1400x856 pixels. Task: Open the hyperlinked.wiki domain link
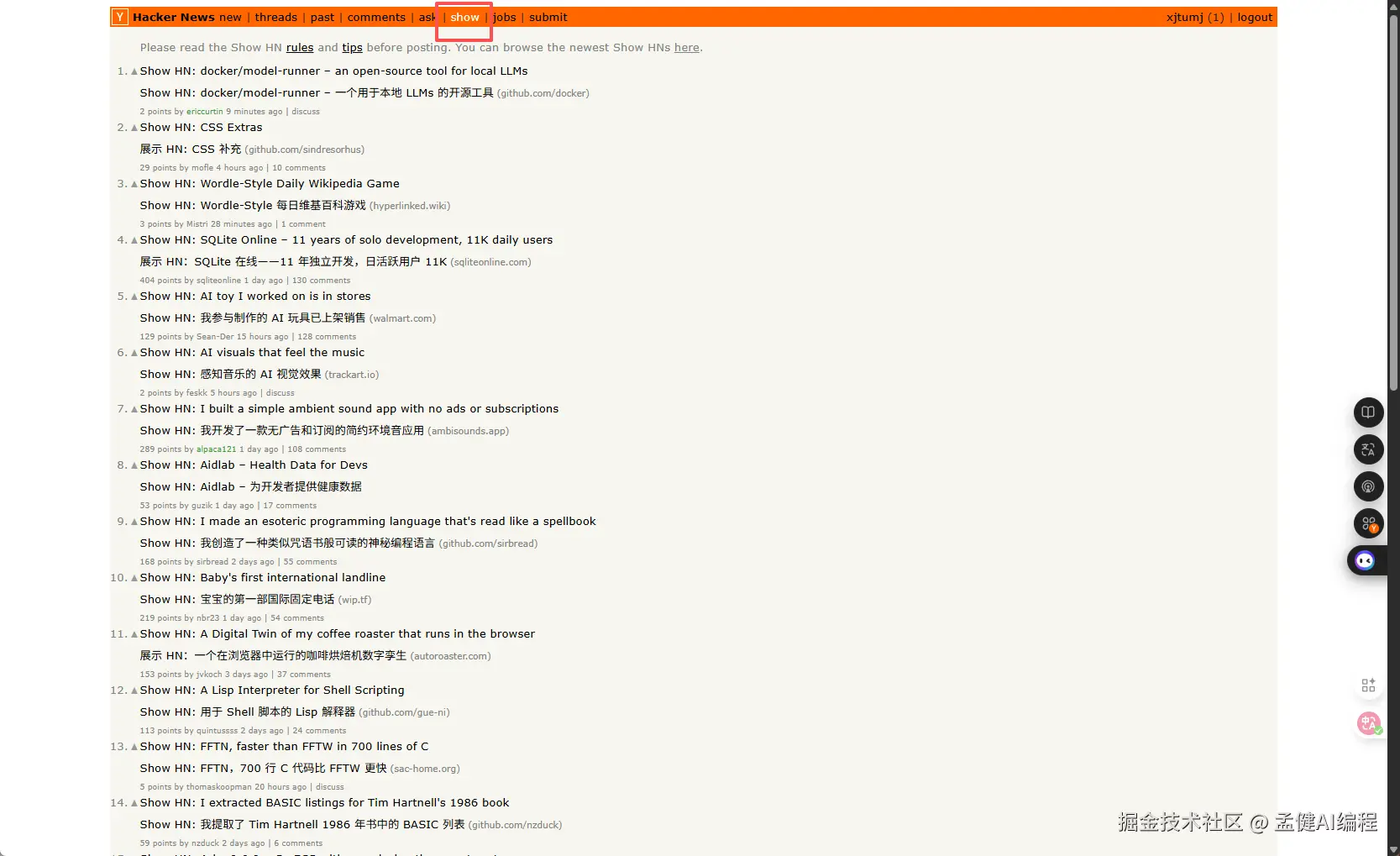[x=410, y=206]
